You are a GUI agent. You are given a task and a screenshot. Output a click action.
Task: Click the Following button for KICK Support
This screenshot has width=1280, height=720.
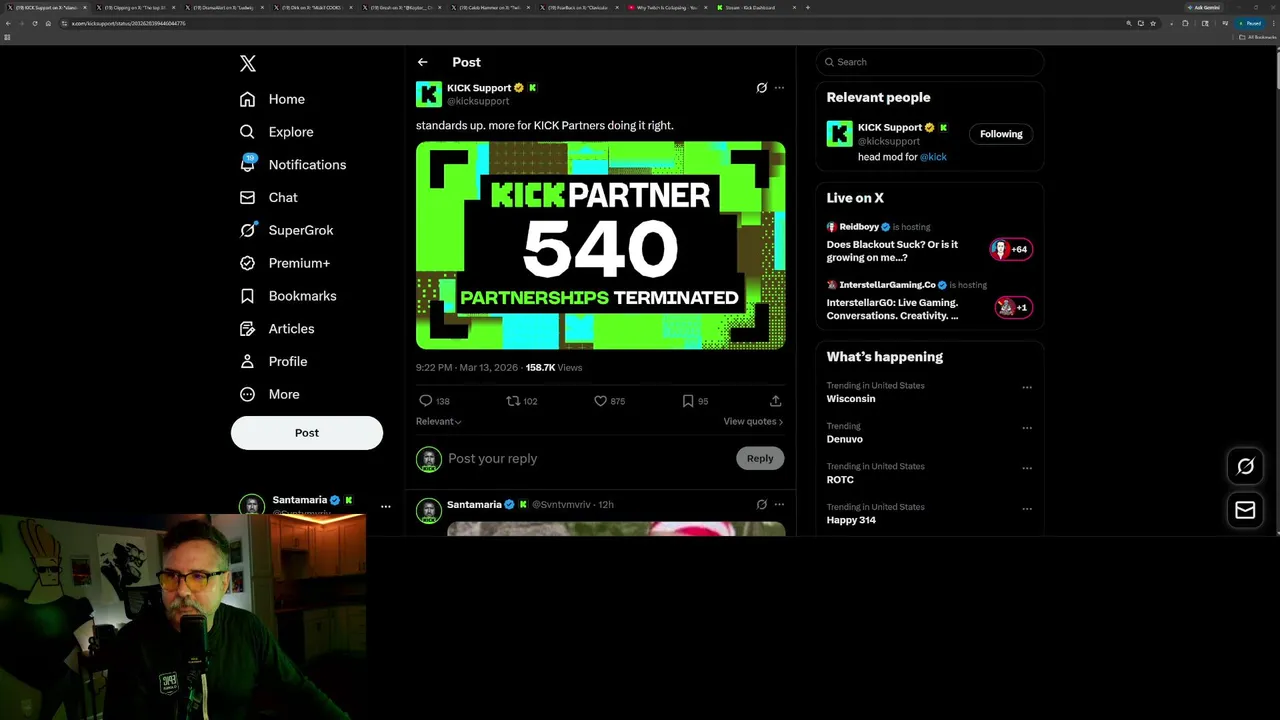pyautogui.click(x=1001, y=134)
